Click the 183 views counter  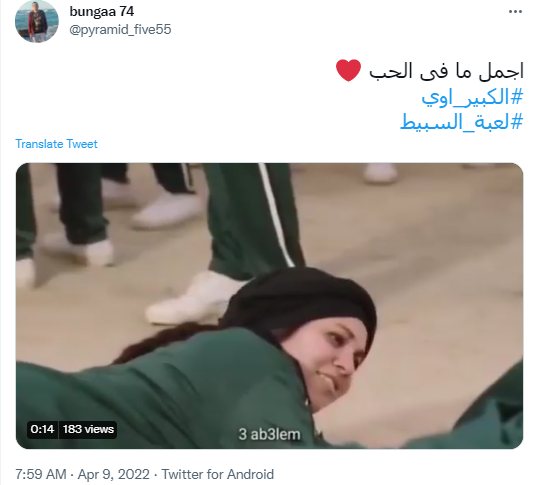(88, 429)
